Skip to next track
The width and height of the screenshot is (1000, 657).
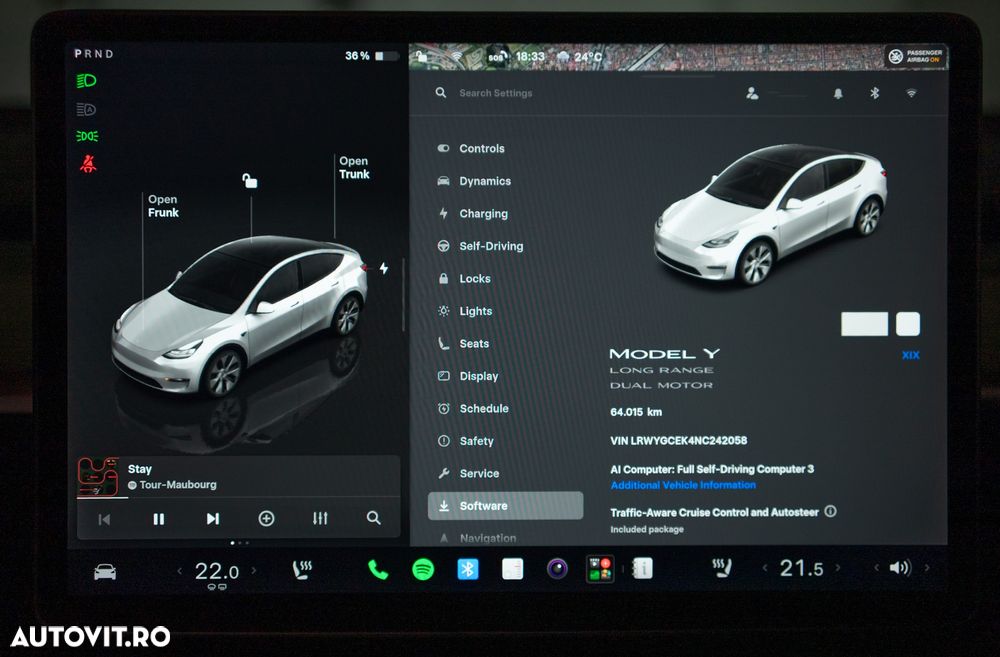click(213, 519)
